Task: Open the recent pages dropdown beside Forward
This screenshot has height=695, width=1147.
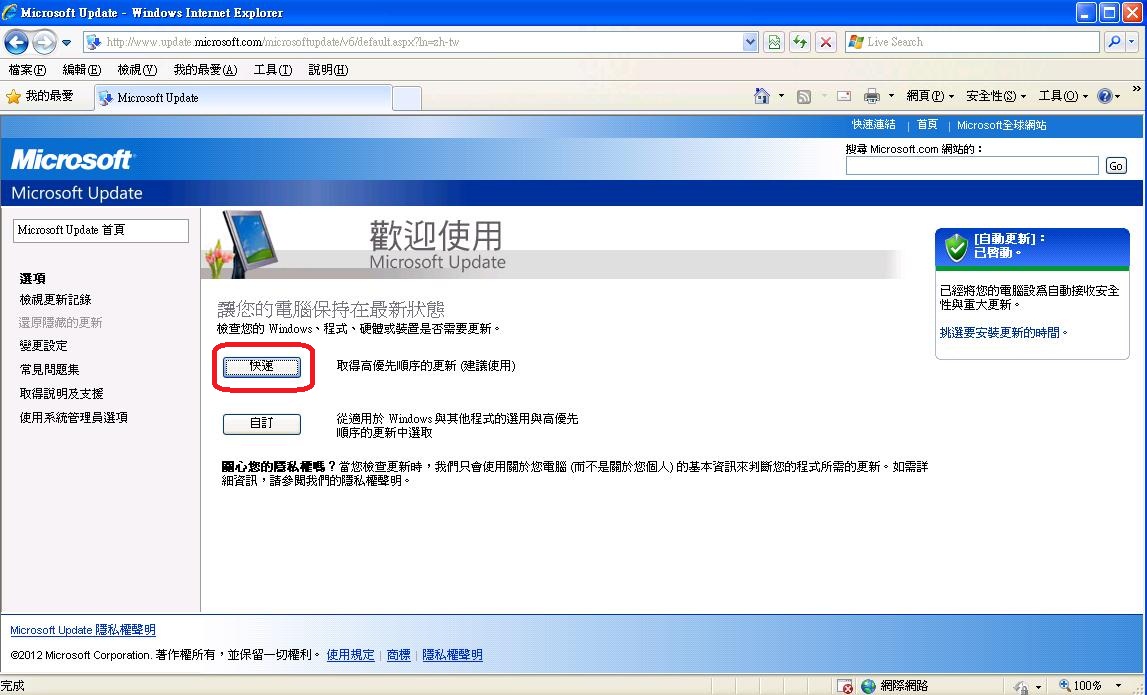Action: pyautogui.click(x=67, y=42)
